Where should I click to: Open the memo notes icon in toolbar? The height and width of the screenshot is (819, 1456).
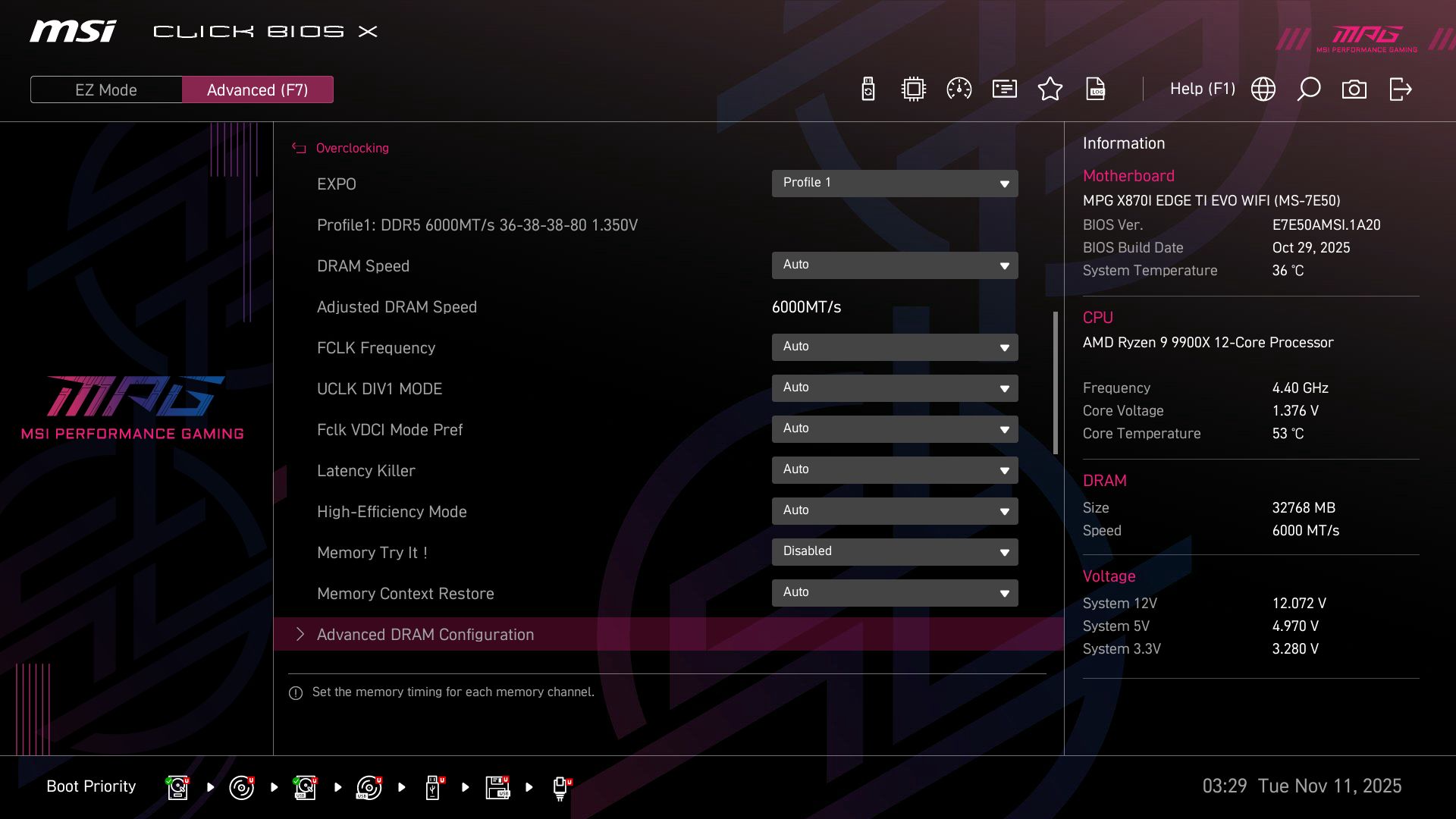coord(1004,89)
